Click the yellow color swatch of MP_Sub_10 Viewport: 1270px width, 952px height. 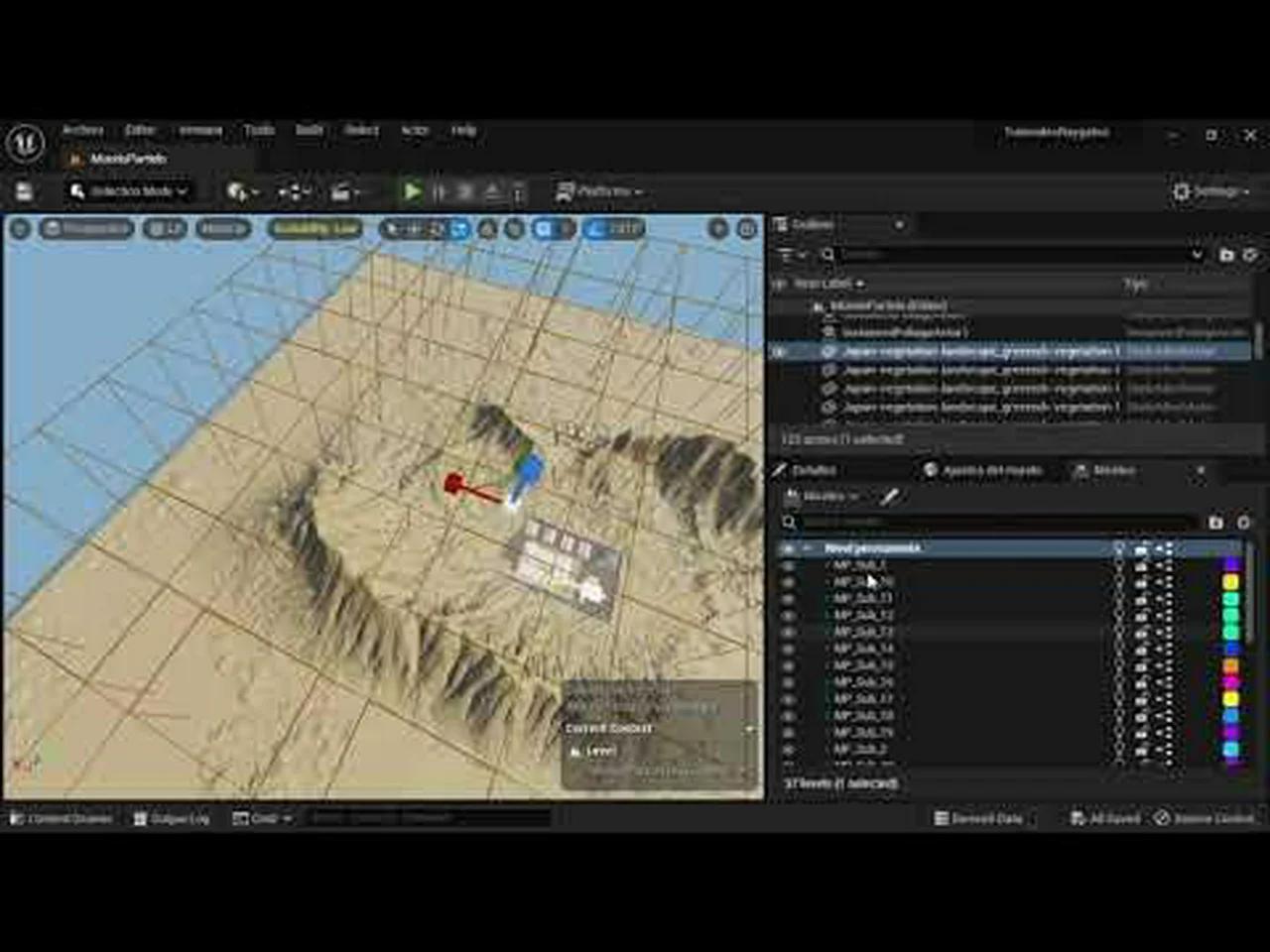tap(1231, 582)
